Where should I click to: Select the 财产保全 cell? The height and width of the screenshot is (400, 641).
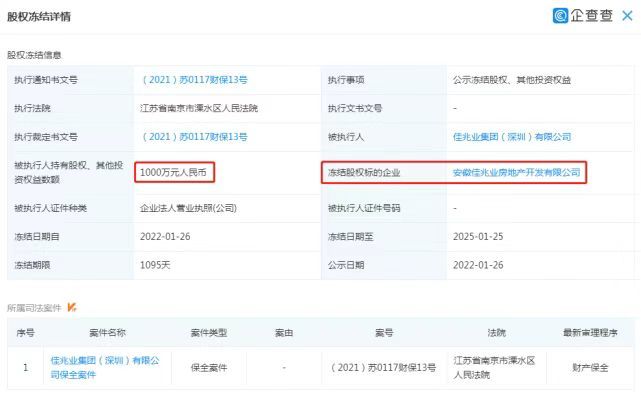click(x=590, y=368)
